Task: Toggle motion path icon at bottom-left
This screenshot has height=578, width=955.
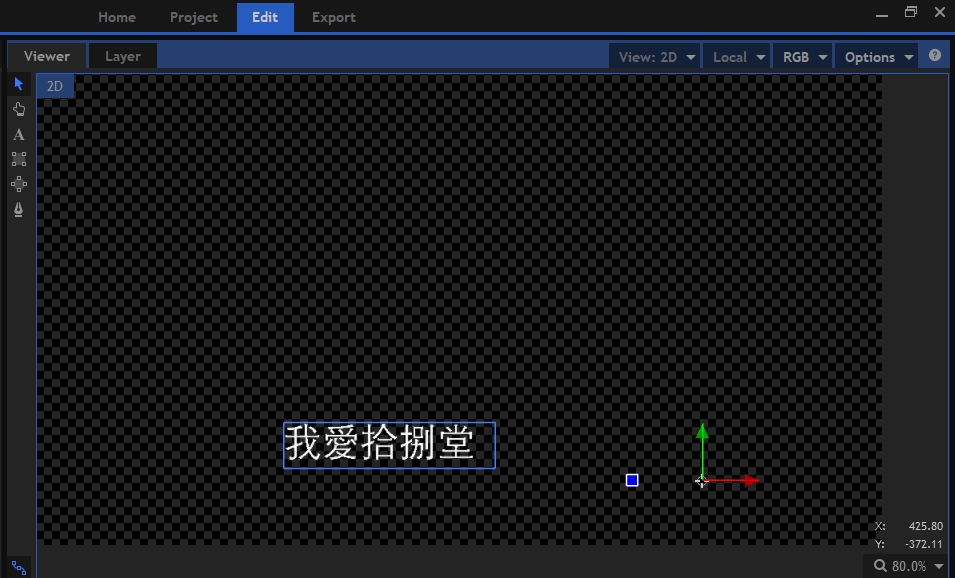Action: click(19, 567)
